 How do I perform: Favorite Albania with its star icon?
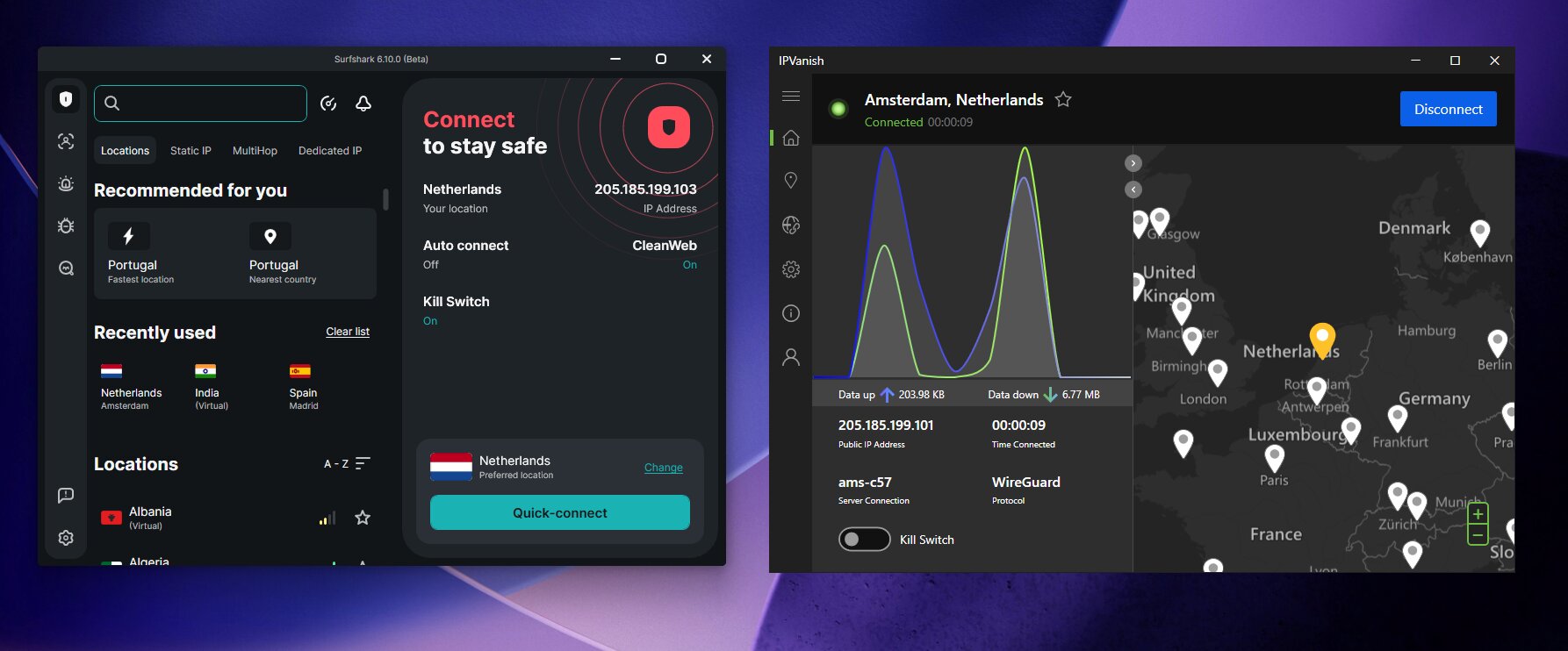[363, 518]
